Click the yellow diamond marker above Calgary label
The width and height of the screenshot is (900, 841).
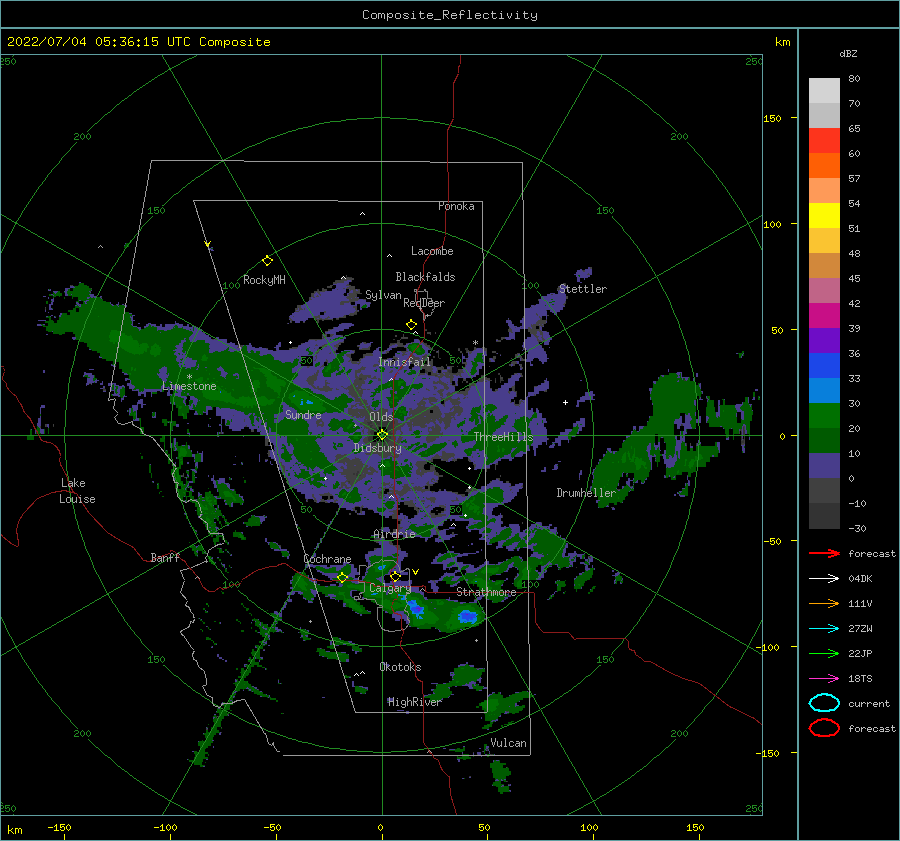[395, 576]
